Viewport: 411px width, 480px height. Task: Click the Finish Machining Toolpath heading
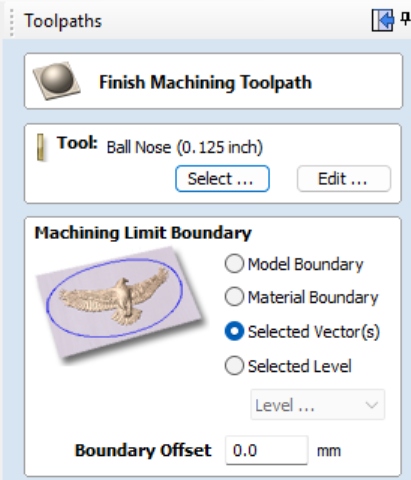[206, 82]
